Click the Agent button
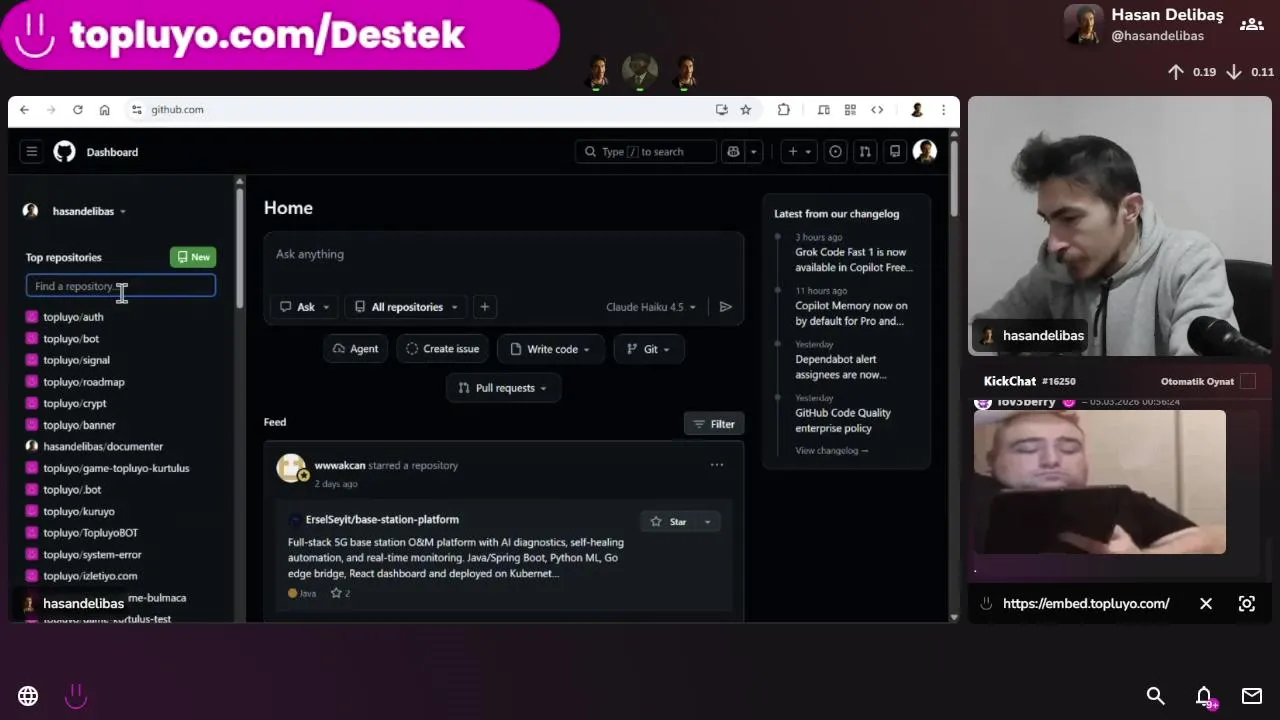The height and width of the screenshot is (720, 1280). click(355, 349)
